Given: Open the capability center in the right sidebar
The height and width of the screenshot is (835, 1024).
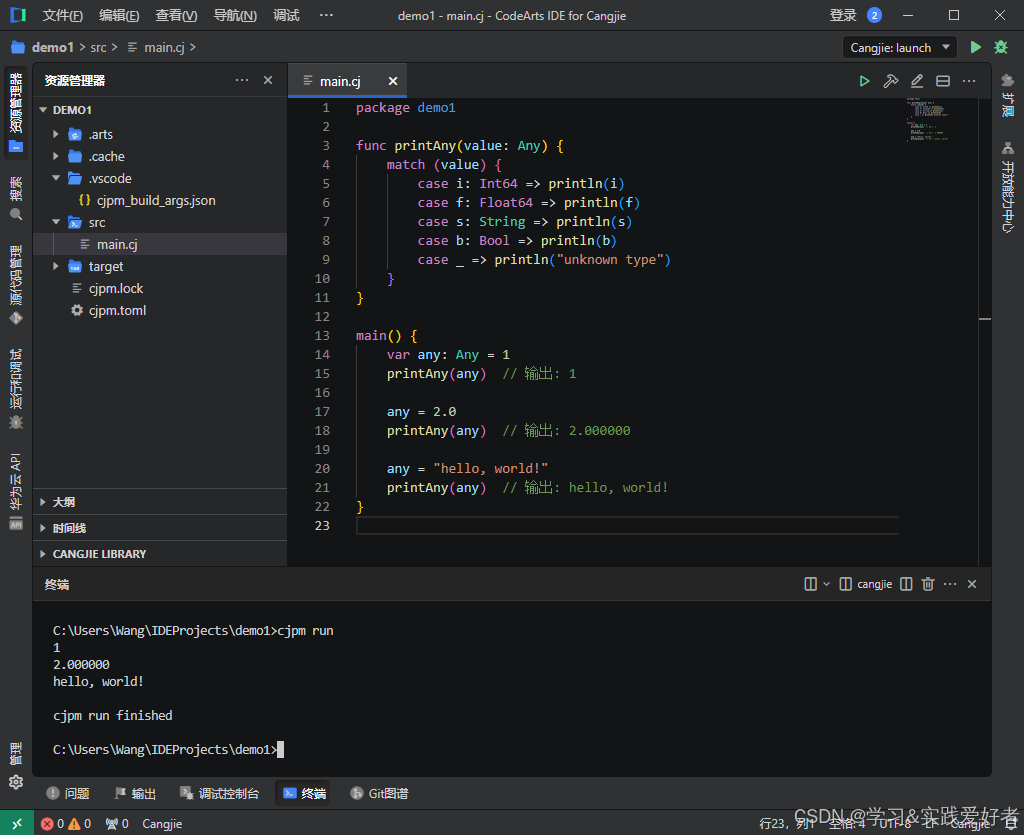Looking at the screenshot, I should 1008,187.
